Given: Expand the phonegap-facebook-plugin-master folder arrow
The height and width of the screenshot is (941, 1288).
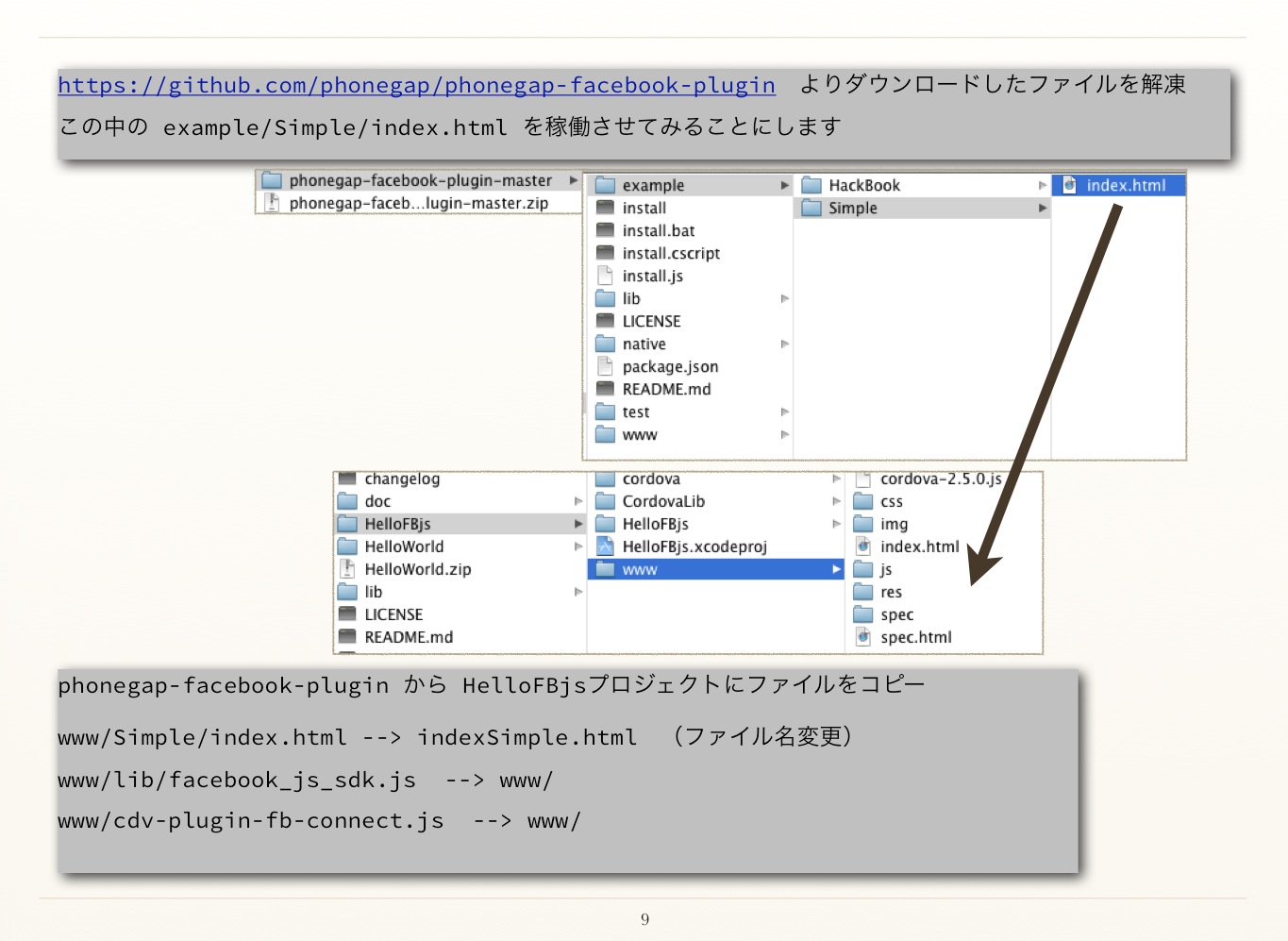Looking at the screenshot, I should click(573, 180).
